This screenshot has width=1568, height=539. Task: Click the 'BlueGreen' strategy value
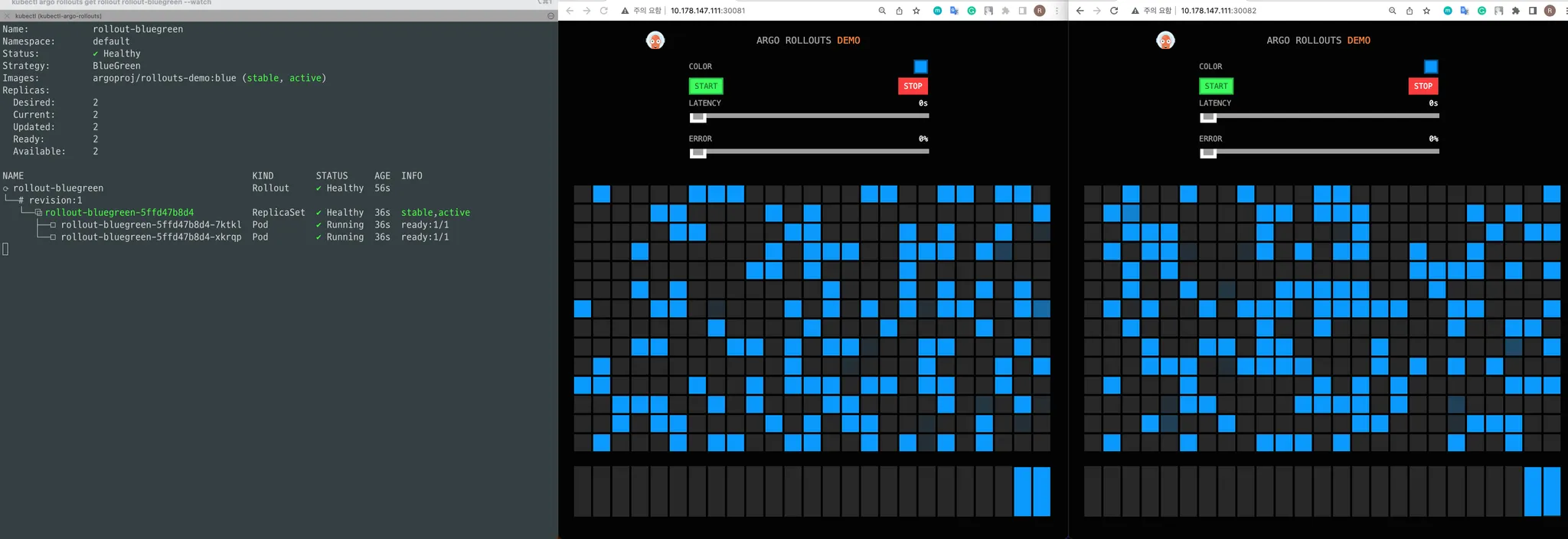coord(116,66)
